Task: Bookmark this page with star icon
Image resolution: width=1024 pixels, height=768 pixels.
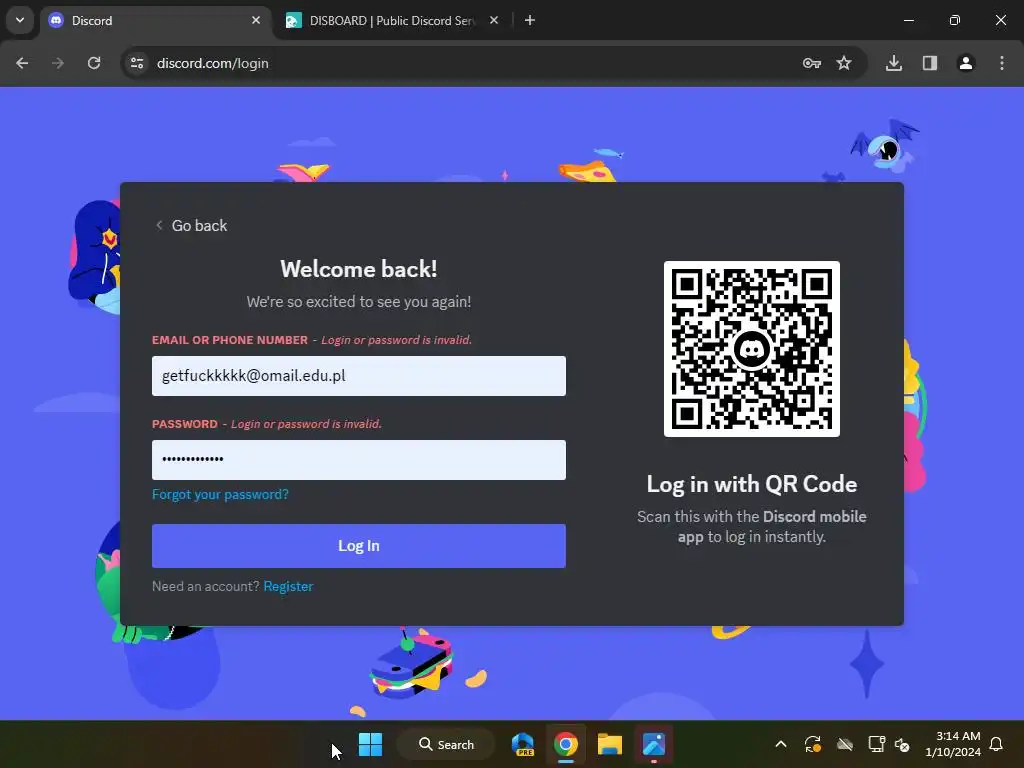Action: [844, 63]
